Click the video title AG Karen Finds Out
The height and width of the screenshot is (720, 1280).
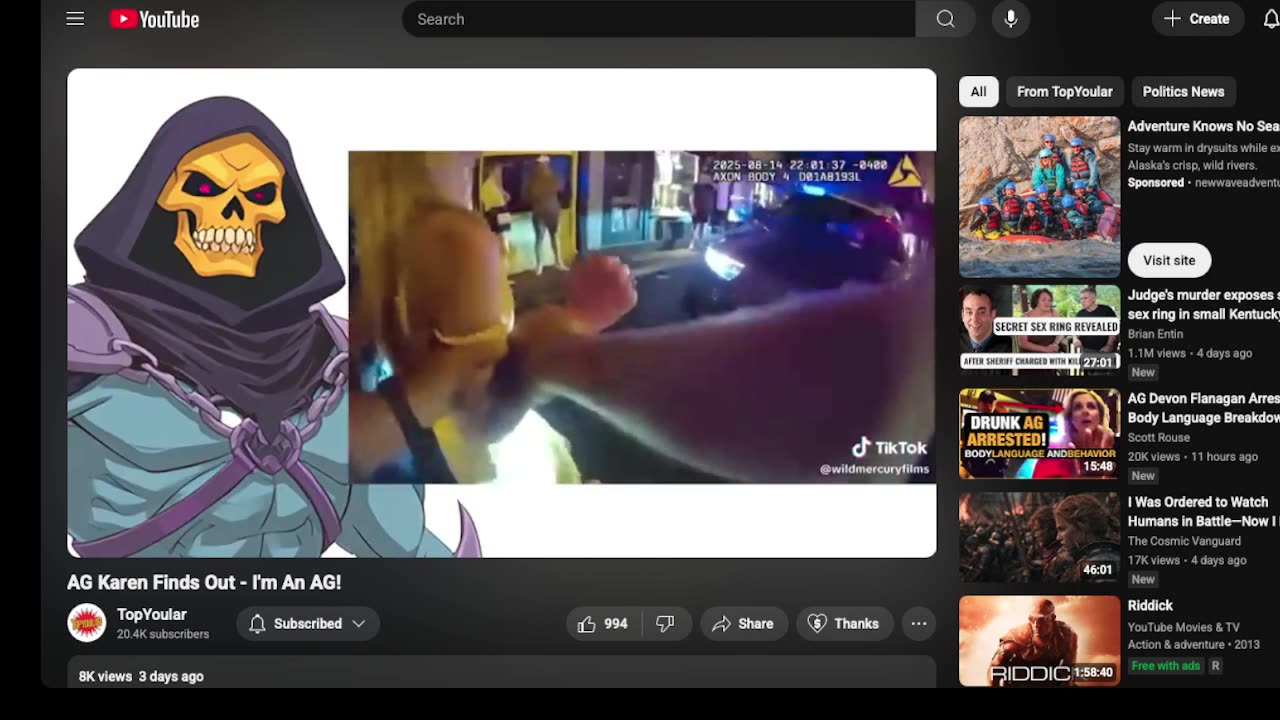pyautogui.click(x=204, y=582)
